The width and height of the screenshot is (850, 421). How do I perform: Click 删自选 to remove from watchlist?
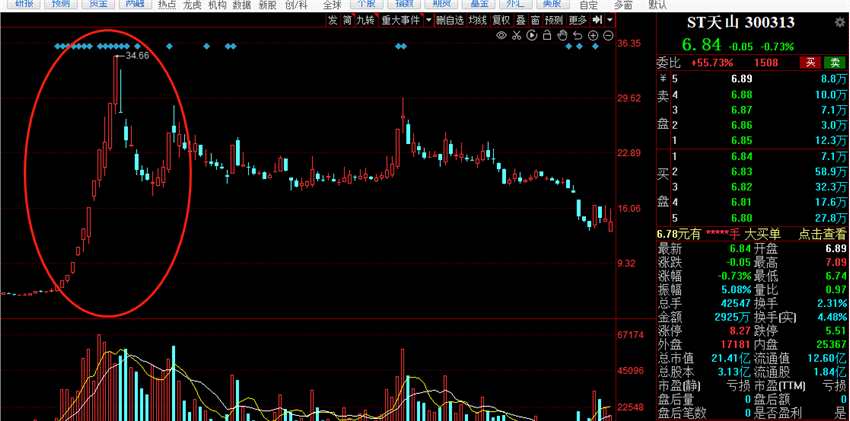coord(450,20)
